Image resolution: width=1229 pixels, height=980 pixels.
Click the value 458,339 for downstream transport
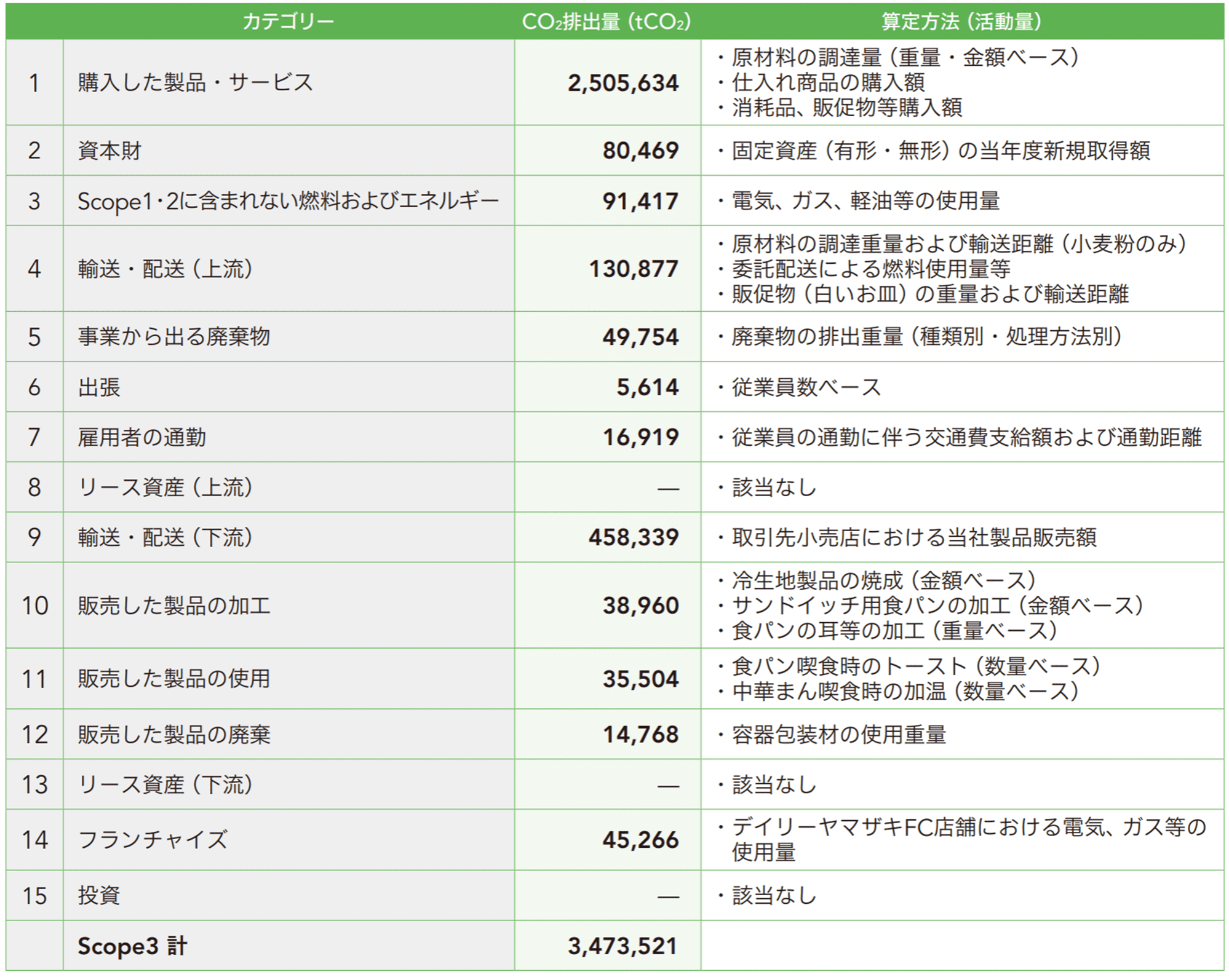pos(634,537)
